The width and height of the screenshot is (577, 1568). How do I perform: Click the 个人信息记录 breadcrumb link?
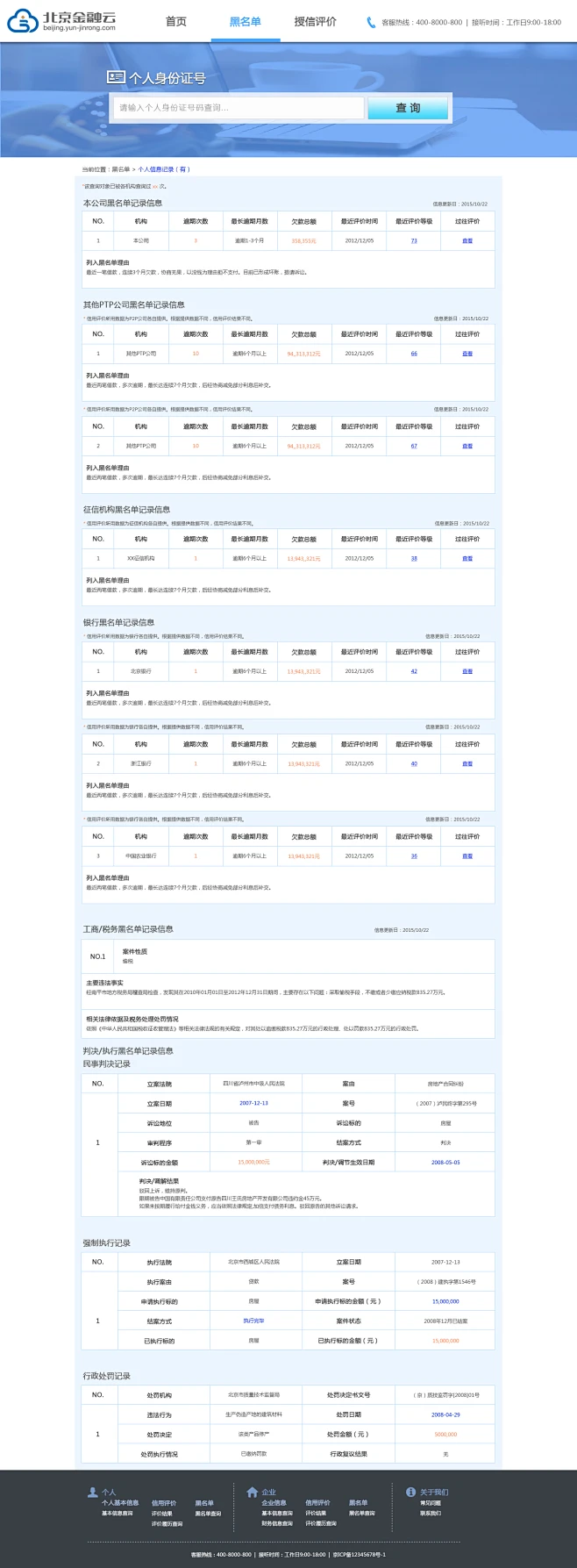pos(163,169)
